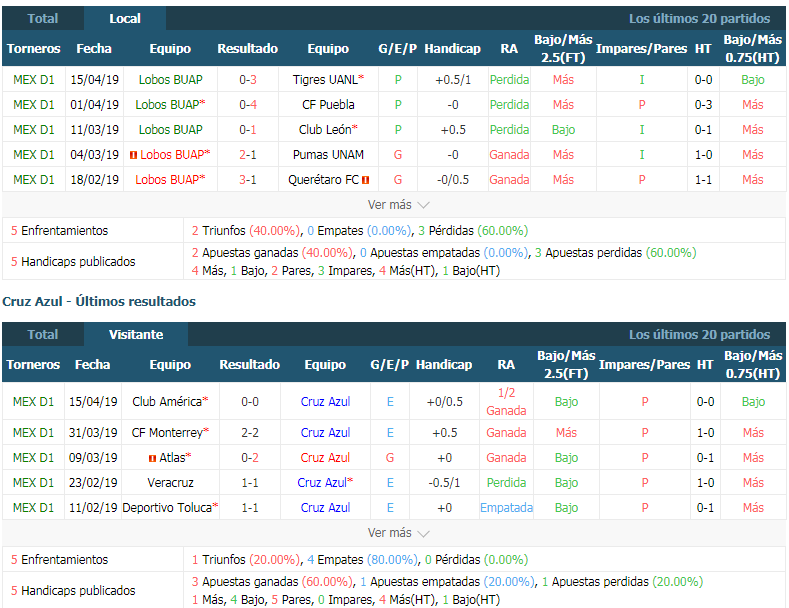Screen dimensions: 789x608
Task: Click the Impares/Pares header in the Local table
Action: click(x=642, y=49)
